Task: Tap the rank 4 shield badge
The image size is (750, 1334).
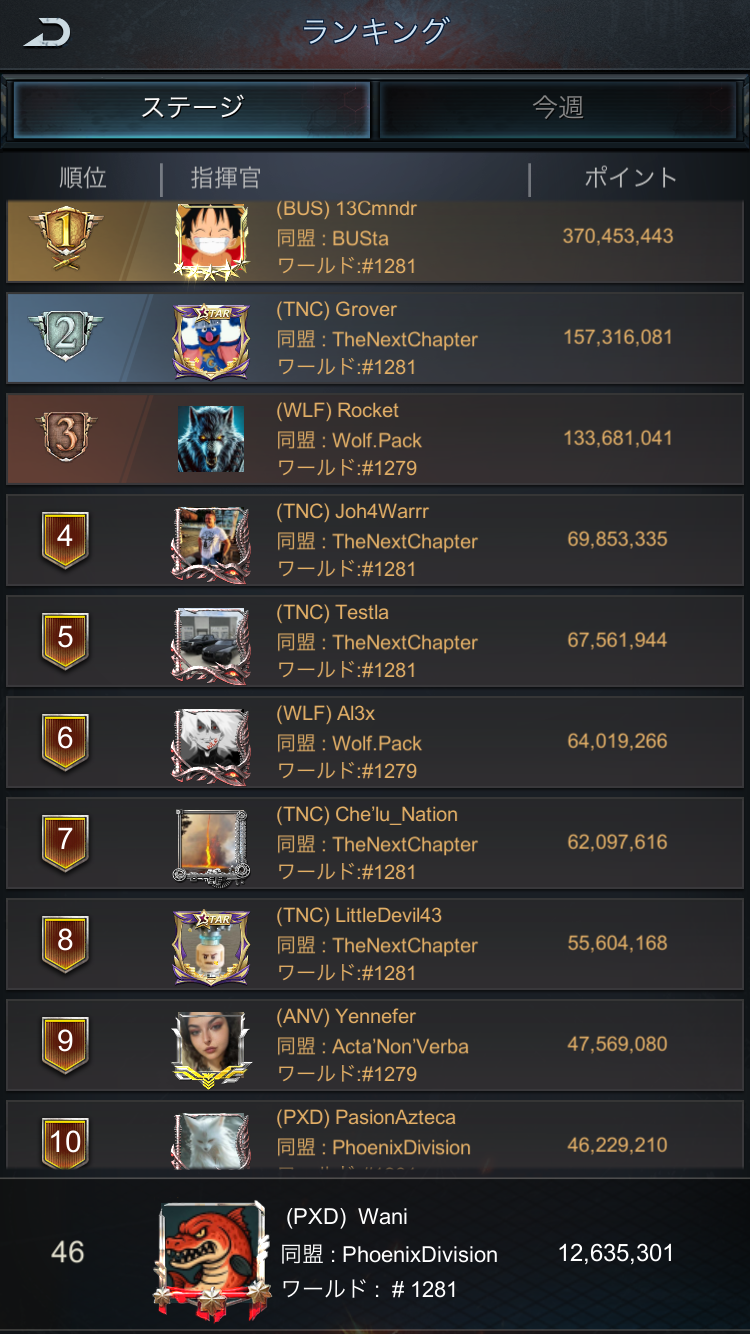Action: (65, 539)
